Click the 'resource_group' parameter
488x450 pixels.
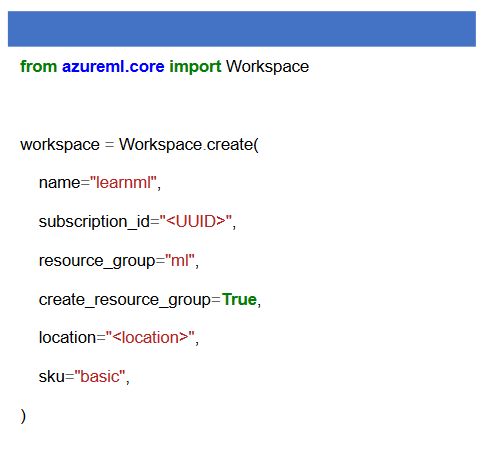(97, 261)
